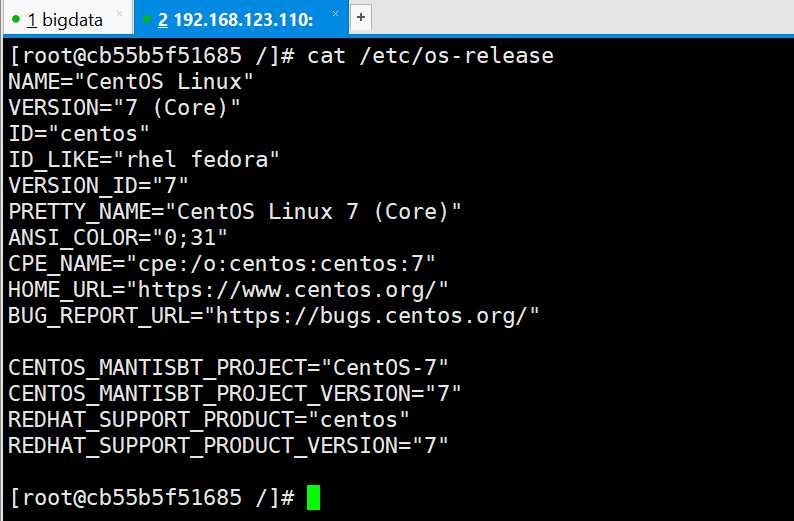This screenshot has height=521, width=794.
Task: Click the CPE_NAME="cpe:/o:centos:centos:7" line
Action: (222, 264)
